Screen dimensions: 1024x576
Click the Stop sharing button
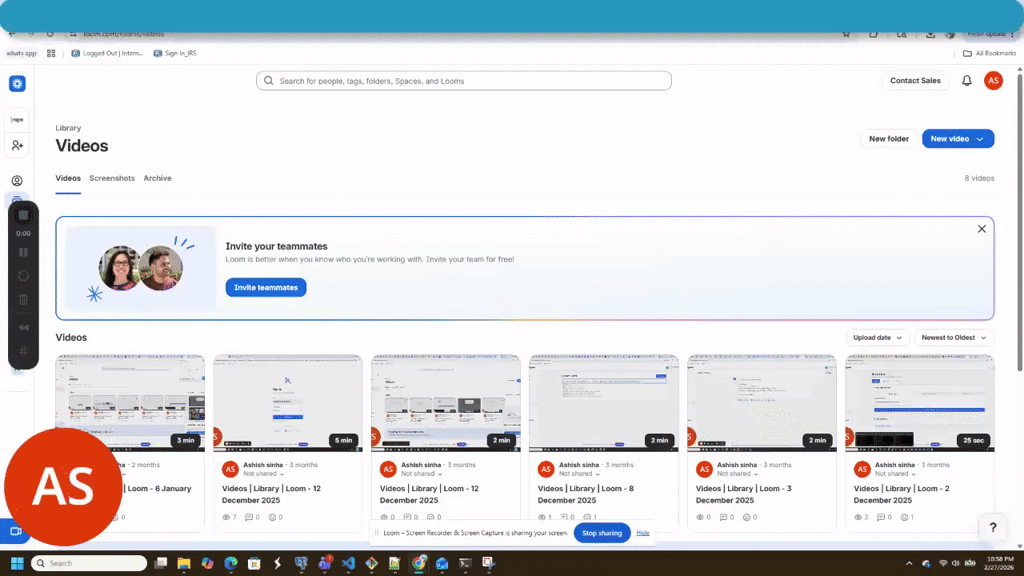(x=601, y=533)
